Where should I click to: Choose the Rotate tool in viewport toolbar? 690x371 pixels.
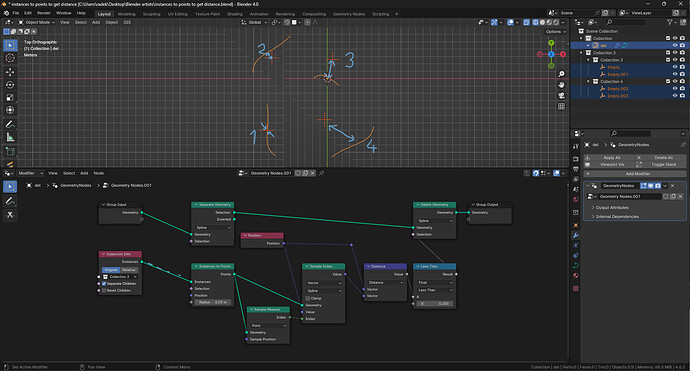10,84
